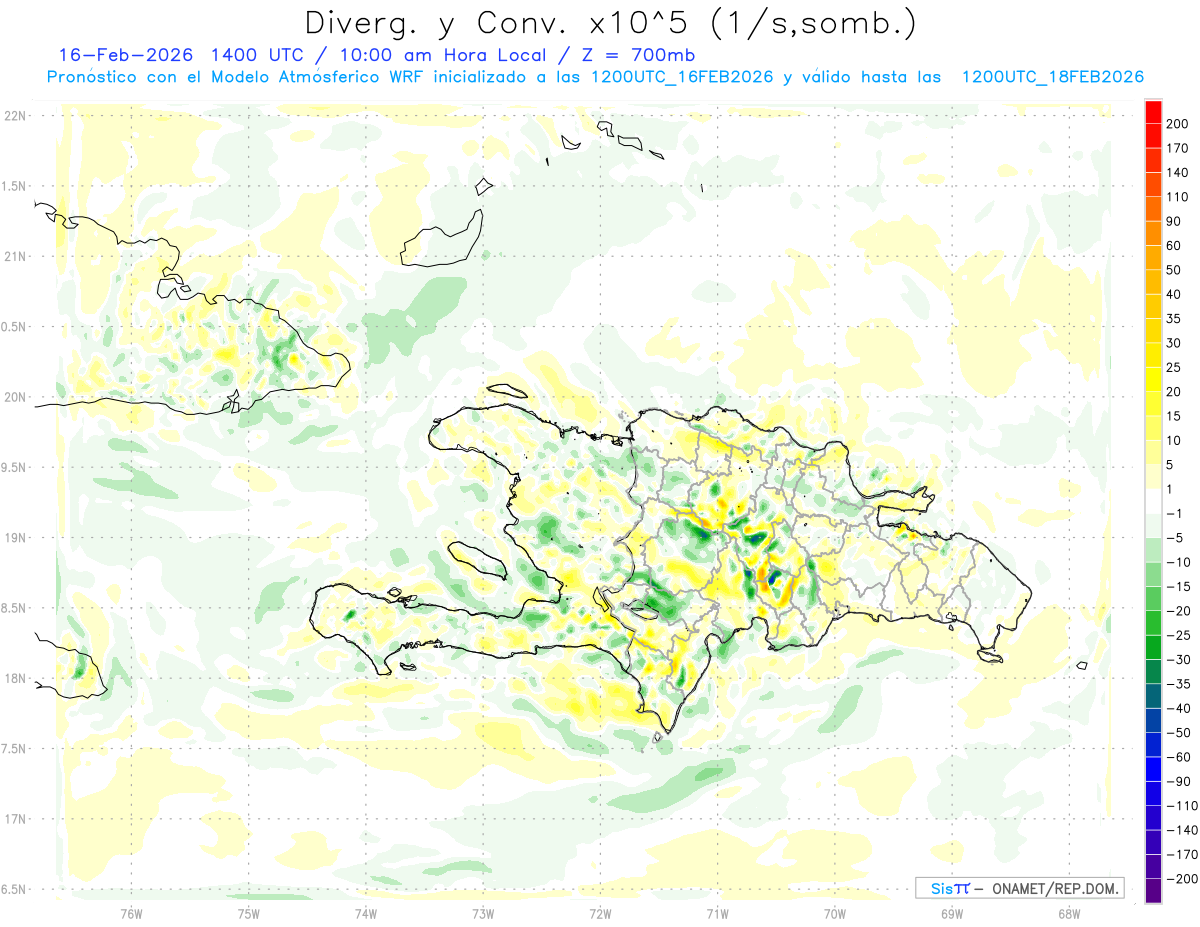Click the '7.5N' latitude label
Image resolution: width=1200 pixels, height=927 pixels.
tap(14, 748)
